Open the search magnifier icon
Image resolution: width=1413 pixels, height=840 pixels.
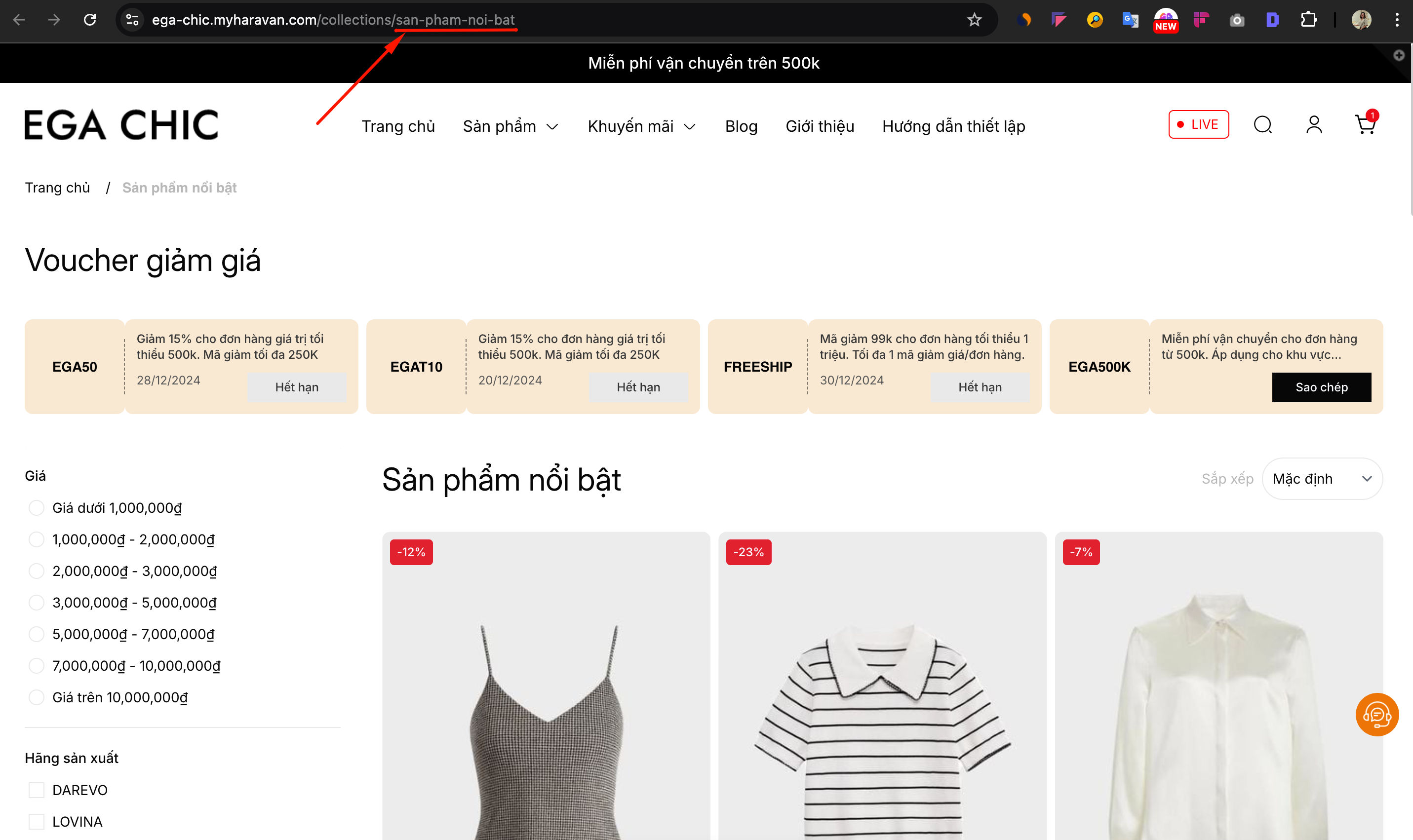[1262, 124]
